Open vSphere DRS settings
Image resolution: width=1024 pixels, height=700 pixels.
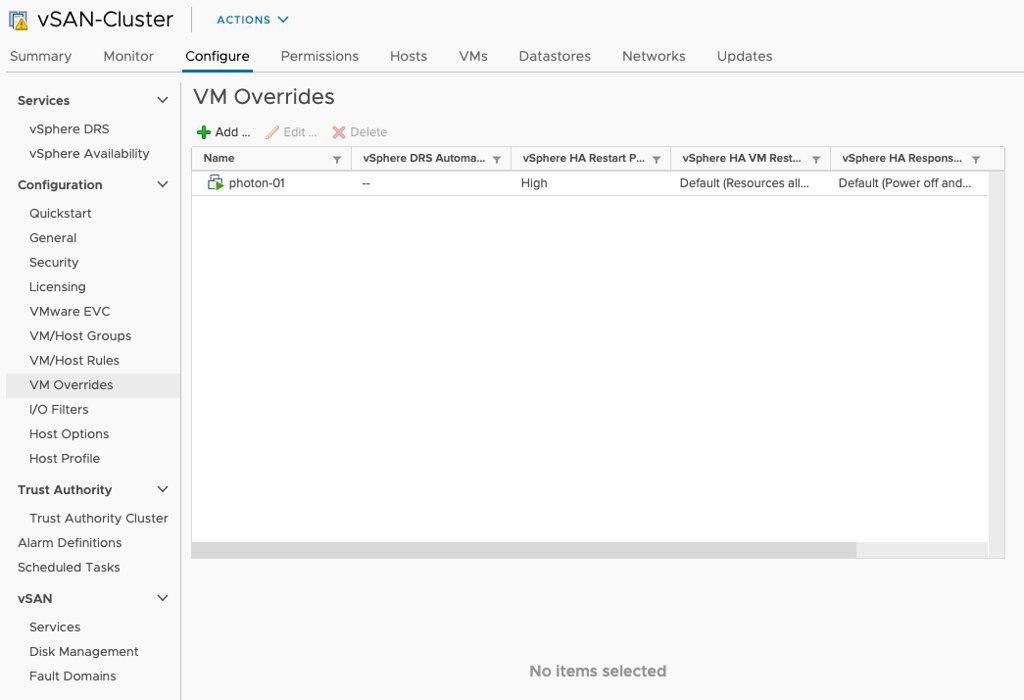coord(69,129)
